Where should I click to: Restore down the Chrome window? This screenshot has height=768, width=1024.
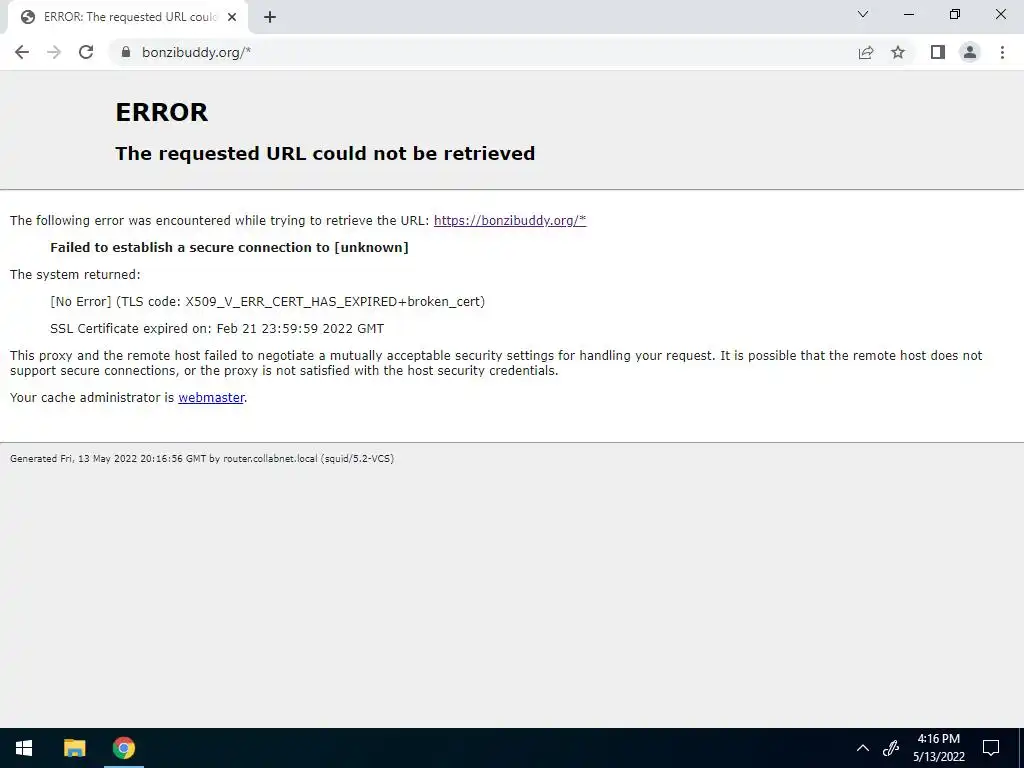pos(955,14)
